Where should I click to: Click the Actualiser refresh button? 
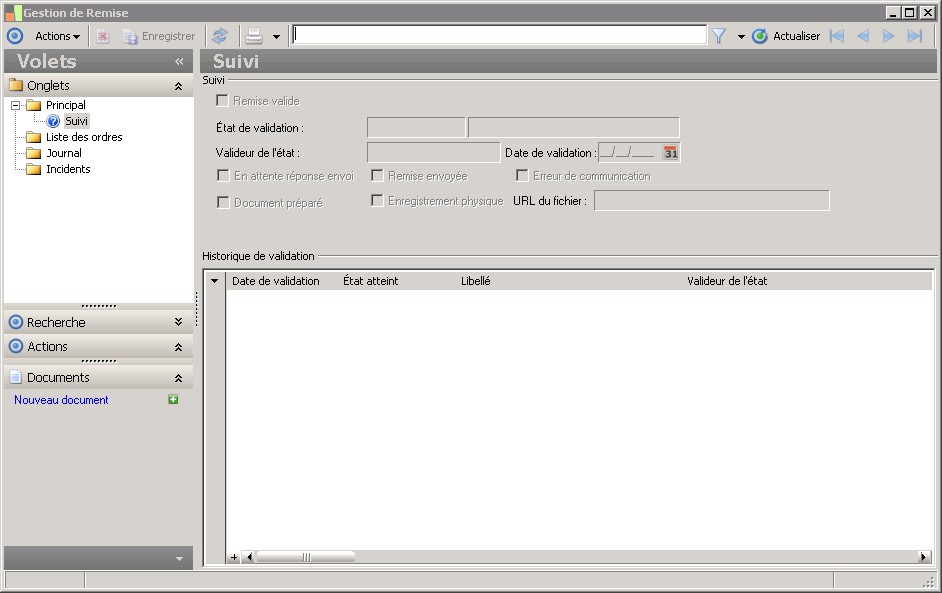tap(786, 36)
